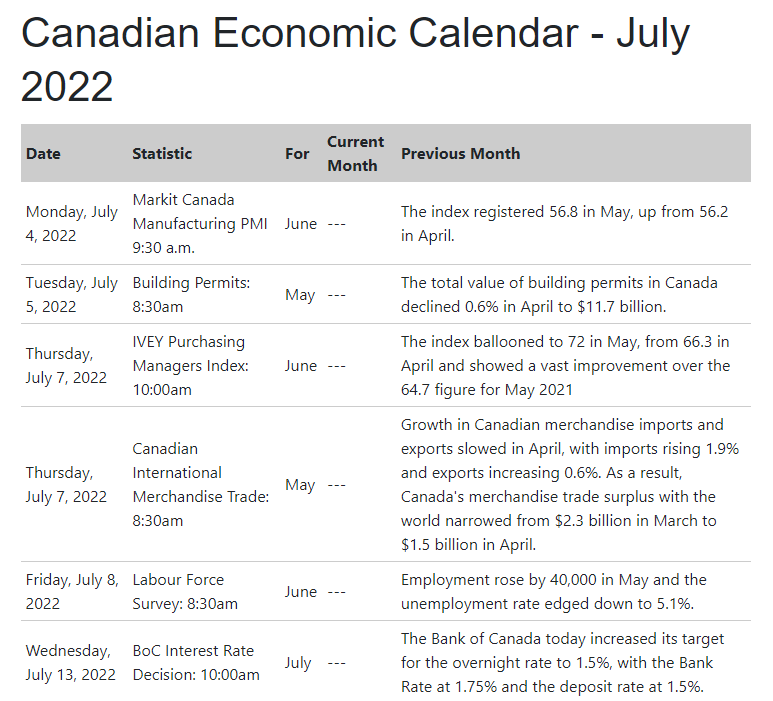Screen dimensions: 773x701
Task: Click the Canadian Economic Calendar page heading
Action: (x=355, y=60)
